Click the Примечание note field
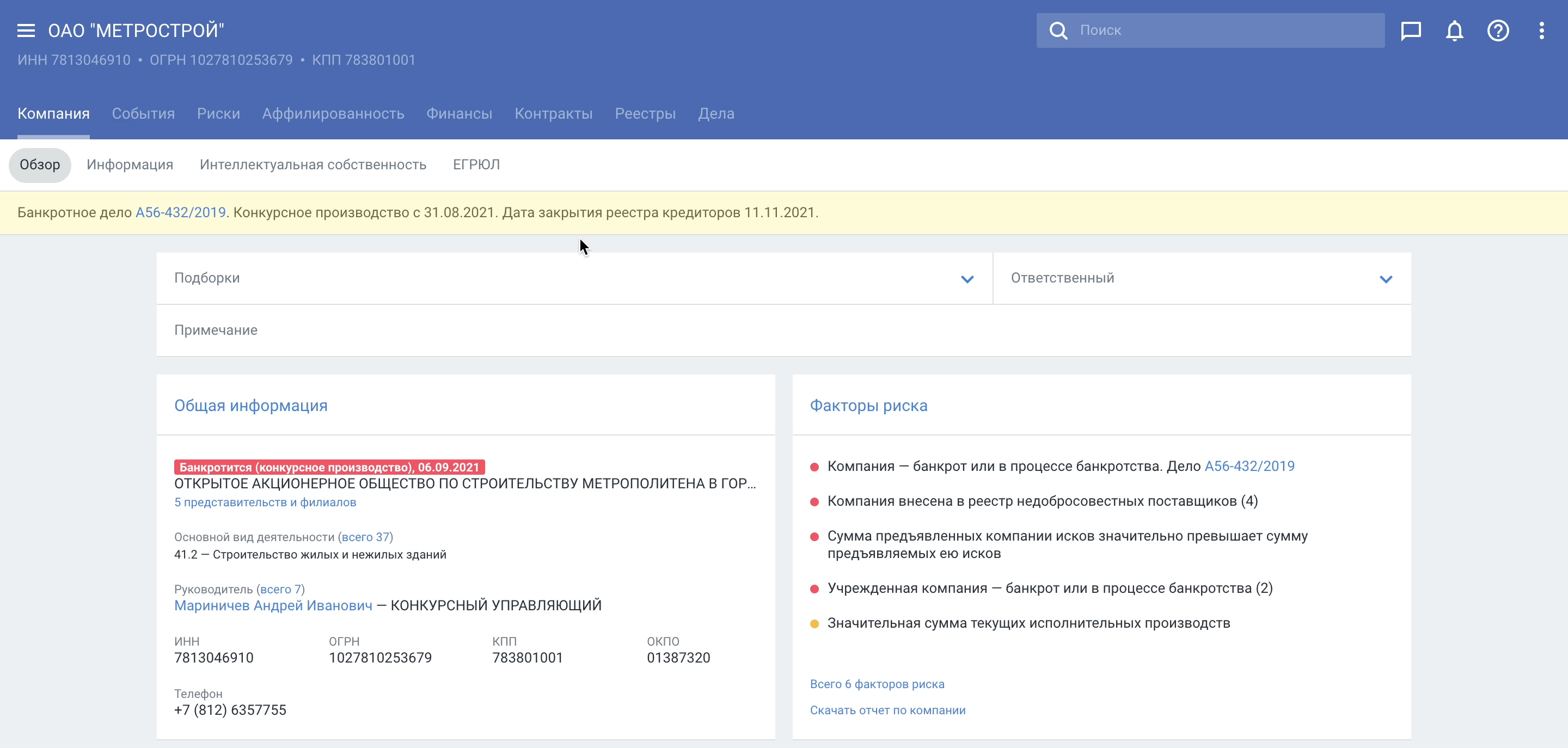This screenshot has height=748, width=1568. (784, 330)
